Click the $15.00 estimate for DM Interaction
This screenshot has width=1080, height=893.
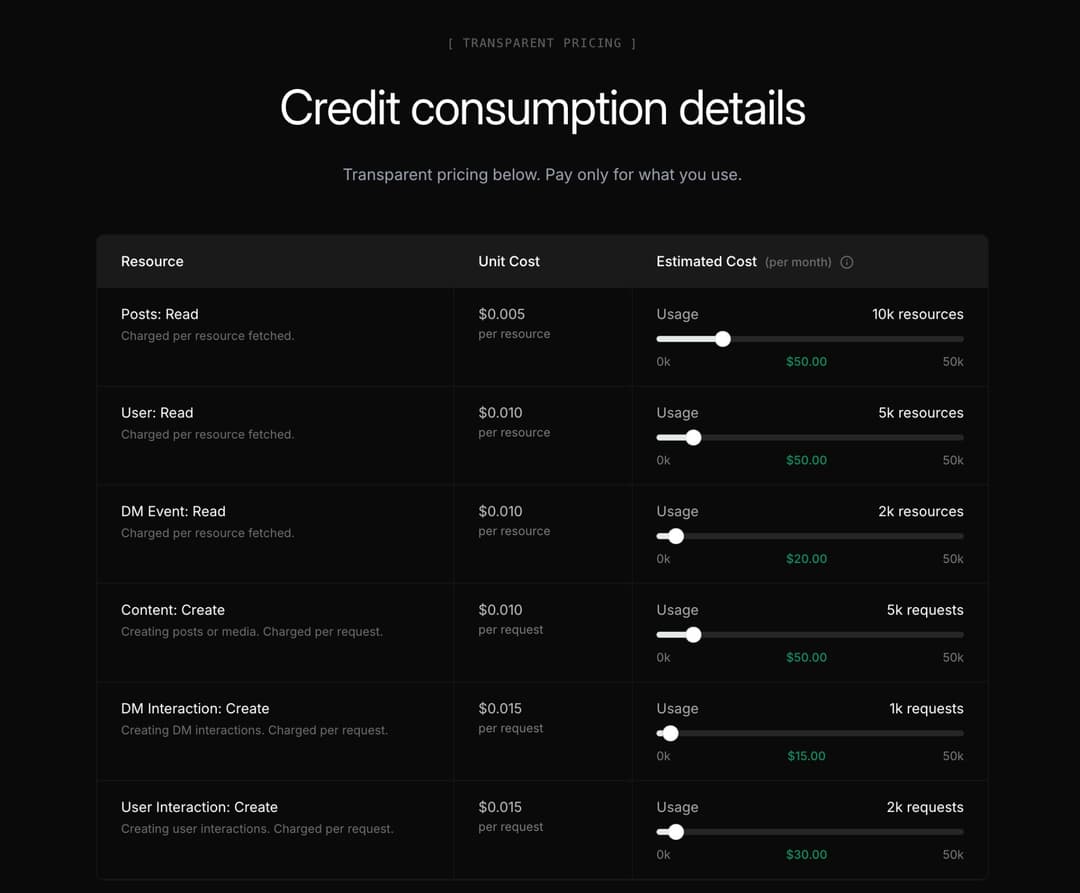[x=806, y=756]
